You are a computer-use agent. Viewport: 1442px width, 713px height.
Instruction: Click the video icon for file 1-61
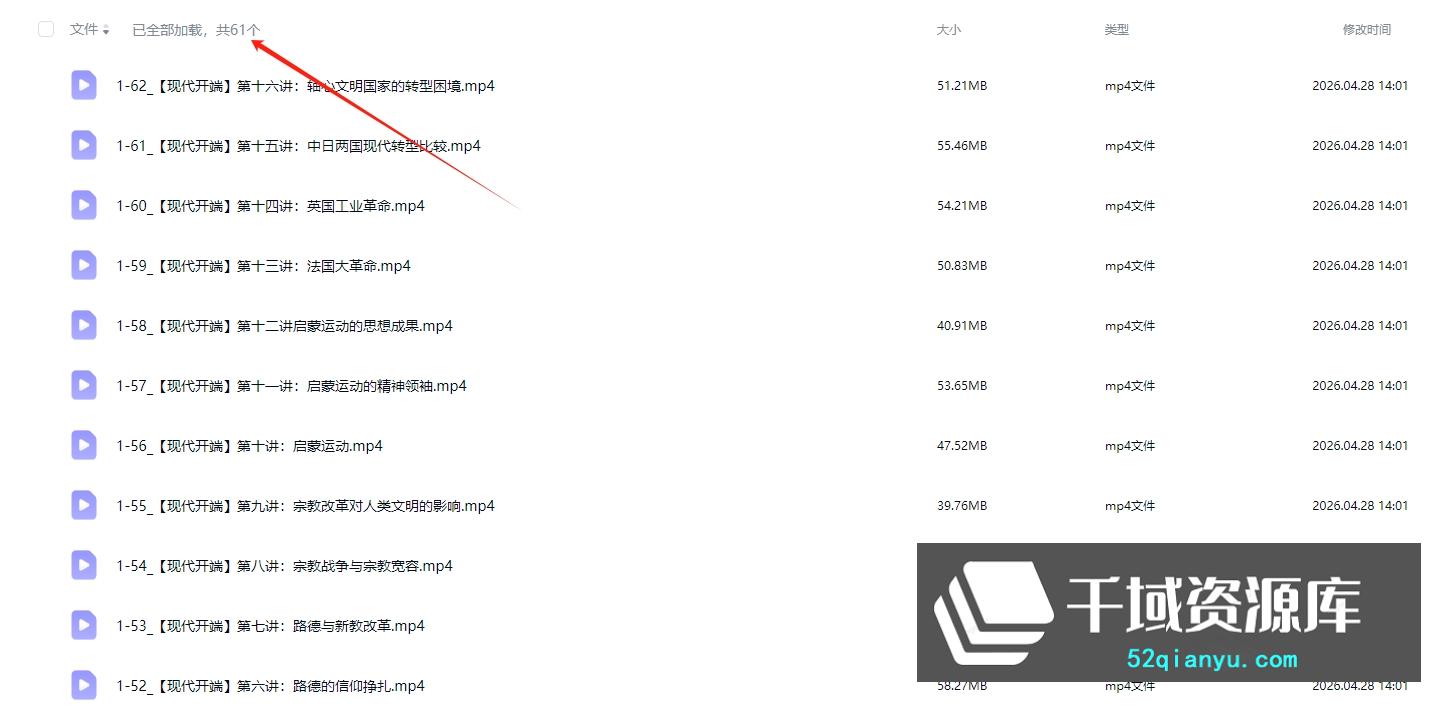click(x=84, y=146)
